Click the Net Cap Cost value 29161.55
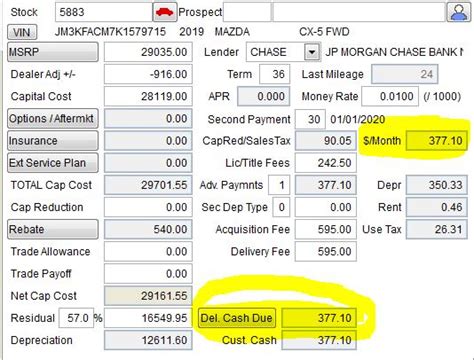The height and width of the screenshot is (360, 474). (148, 296)
